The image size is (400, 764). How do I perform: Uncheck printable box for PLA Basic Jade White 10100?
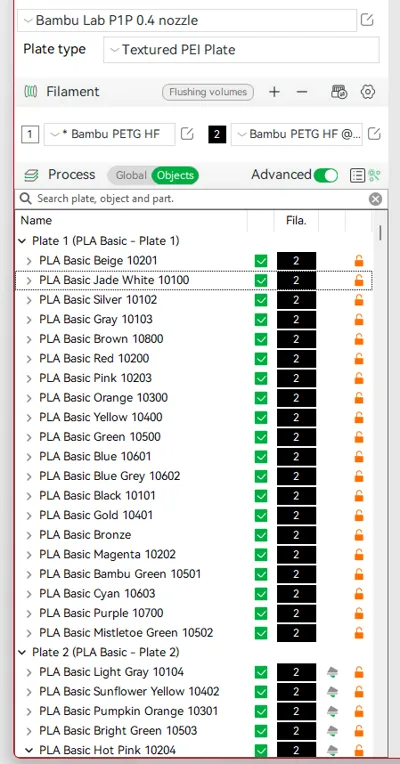[x=261, y=280]
